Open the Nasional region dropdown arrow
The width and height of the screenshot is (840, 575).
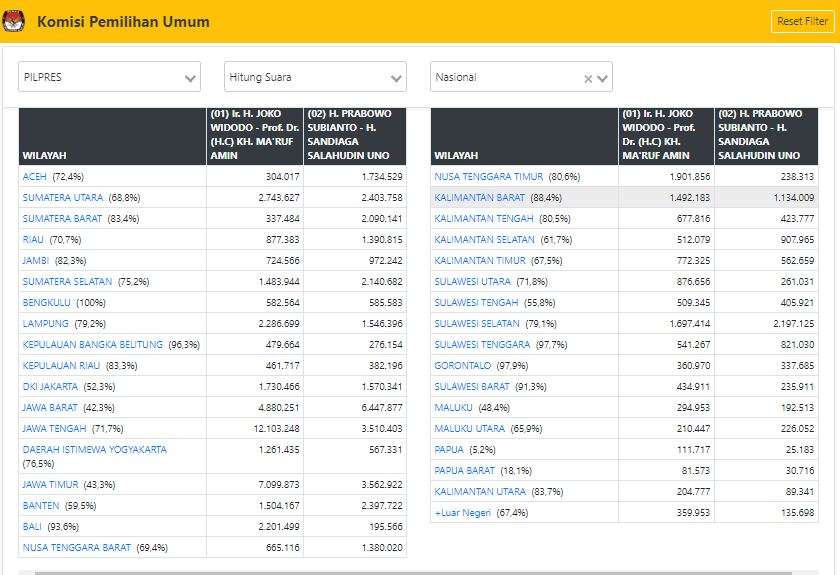603,78
